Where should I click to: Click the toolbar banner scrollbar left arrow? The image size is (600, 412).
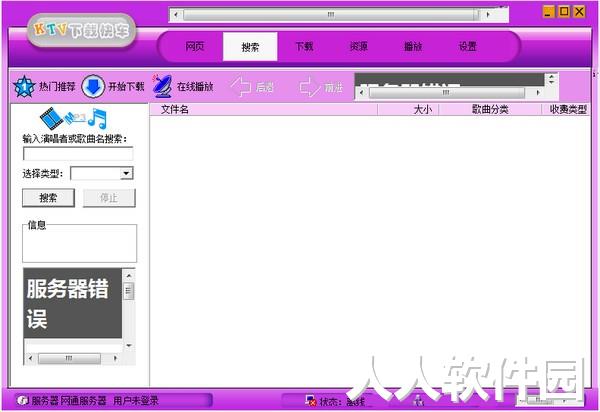pyautogui.click(x=362, y=93)
